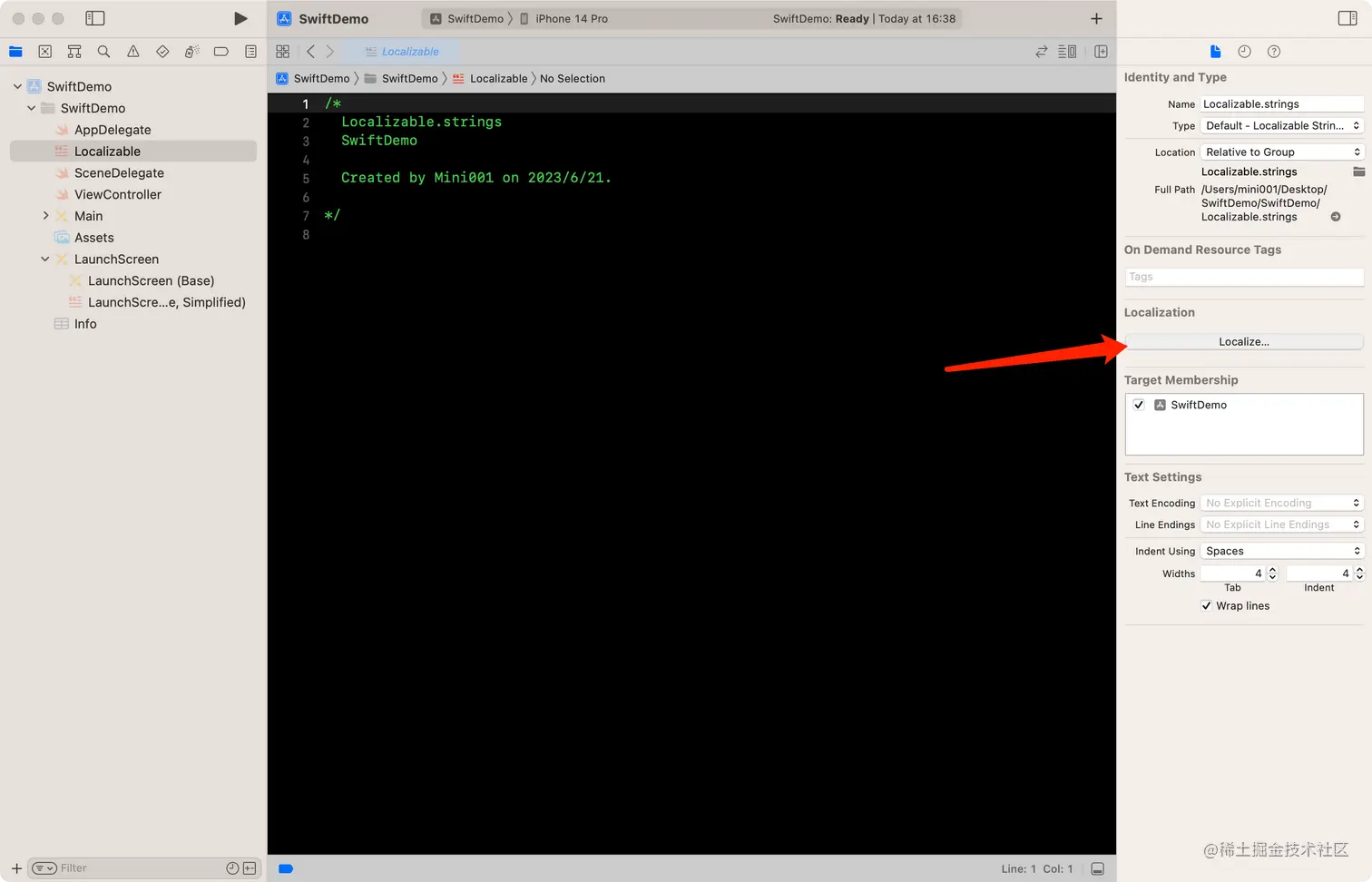Open the Issue navigator warning icon

[133, 52]
